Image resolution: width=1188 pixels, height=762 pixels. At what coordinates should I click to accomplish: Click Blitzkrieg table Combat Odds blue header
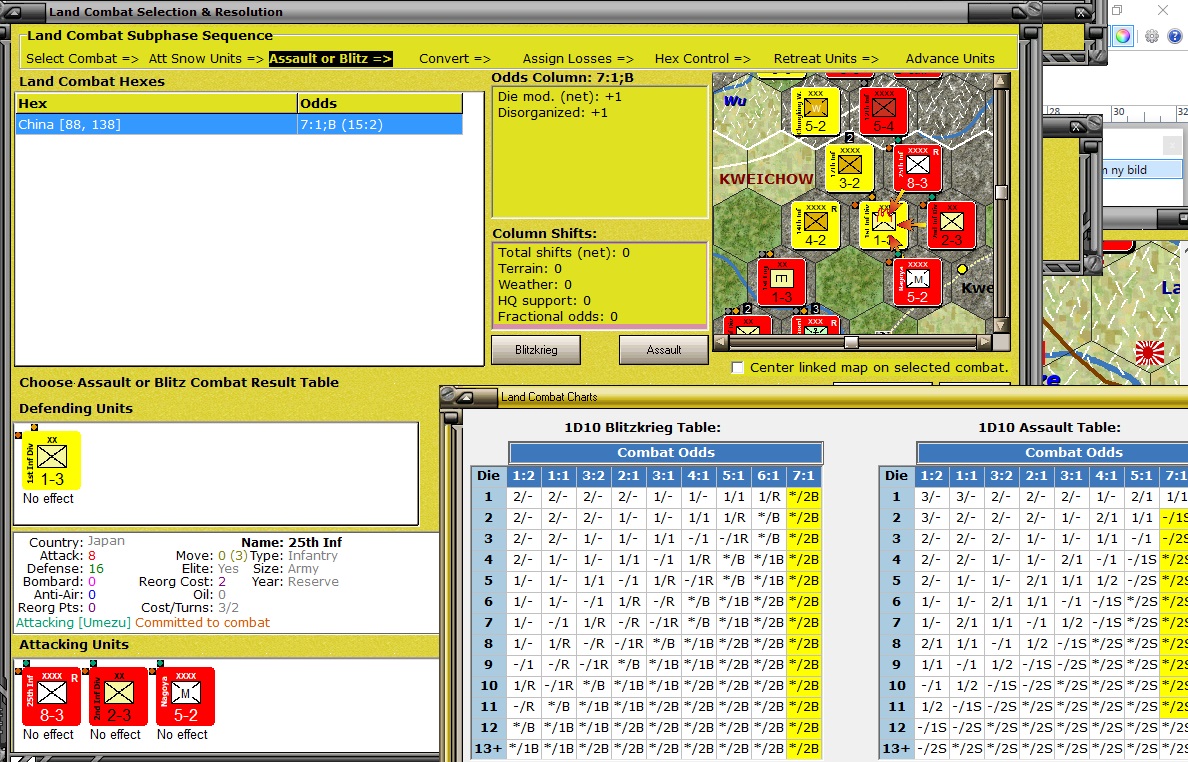coord(666,453)
